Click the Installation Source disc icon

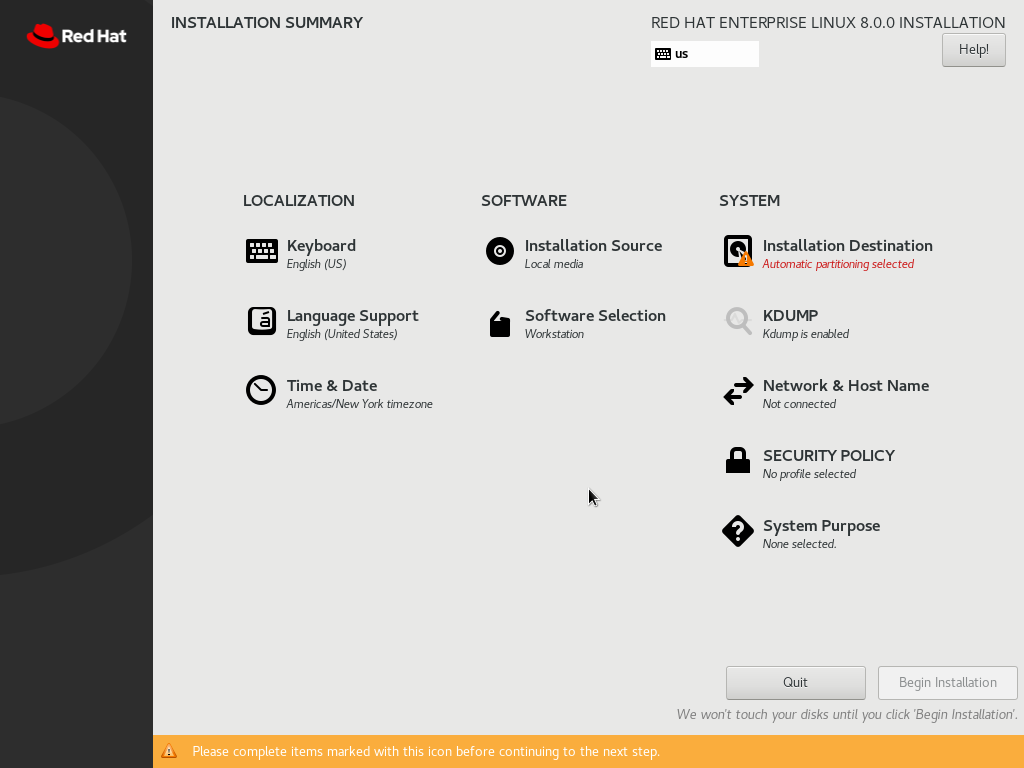[500, 251]
